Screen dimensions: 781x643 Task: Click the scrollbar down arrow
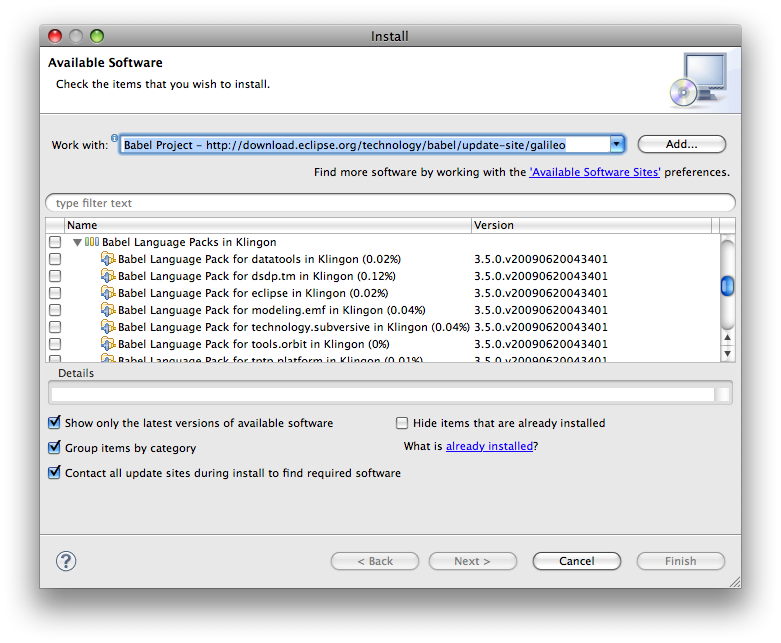tap(728, 354)
